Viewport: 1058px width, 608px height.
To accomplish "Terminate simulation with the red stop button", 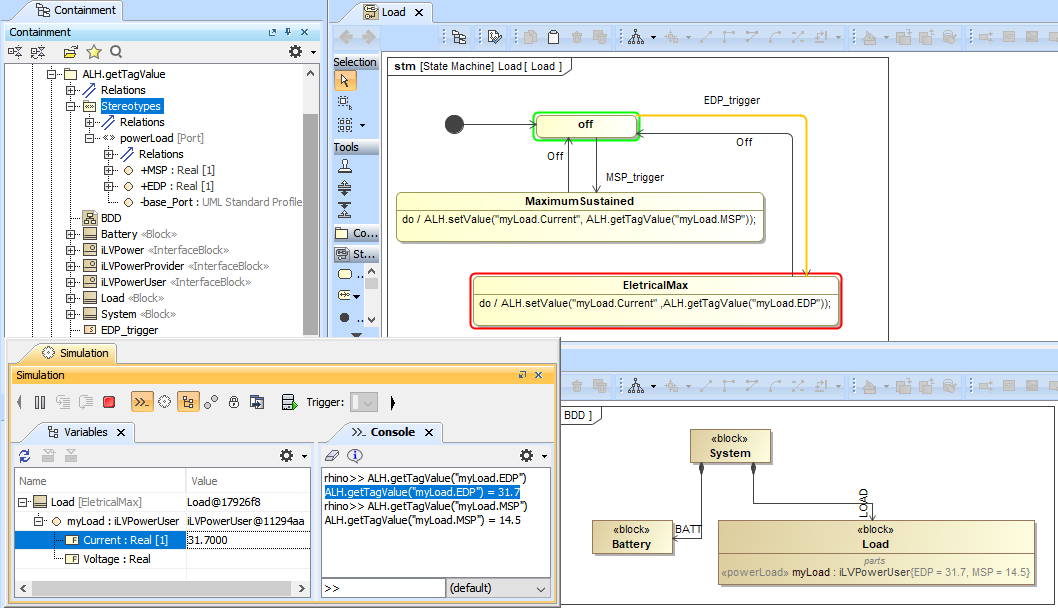I will click(109, 402).
